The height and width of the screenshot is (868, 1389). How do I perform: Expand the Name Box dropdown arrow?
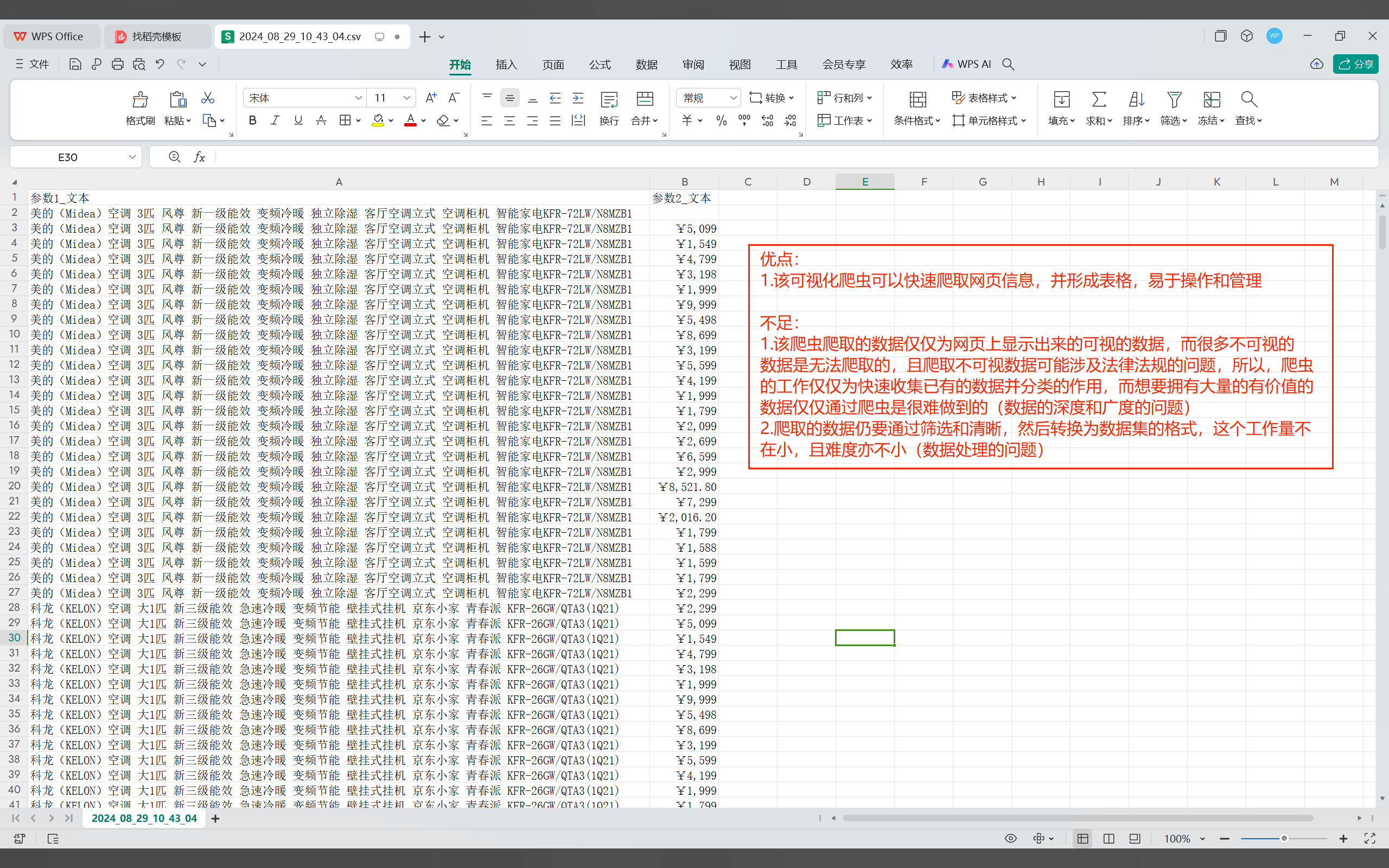(x=132, y=157)
